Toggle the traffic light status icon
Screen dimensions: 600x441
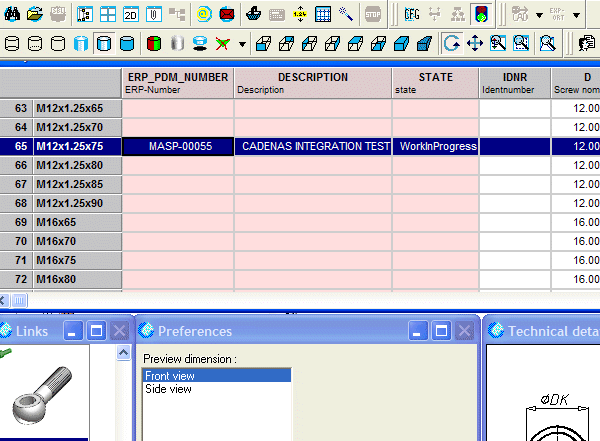481,15
